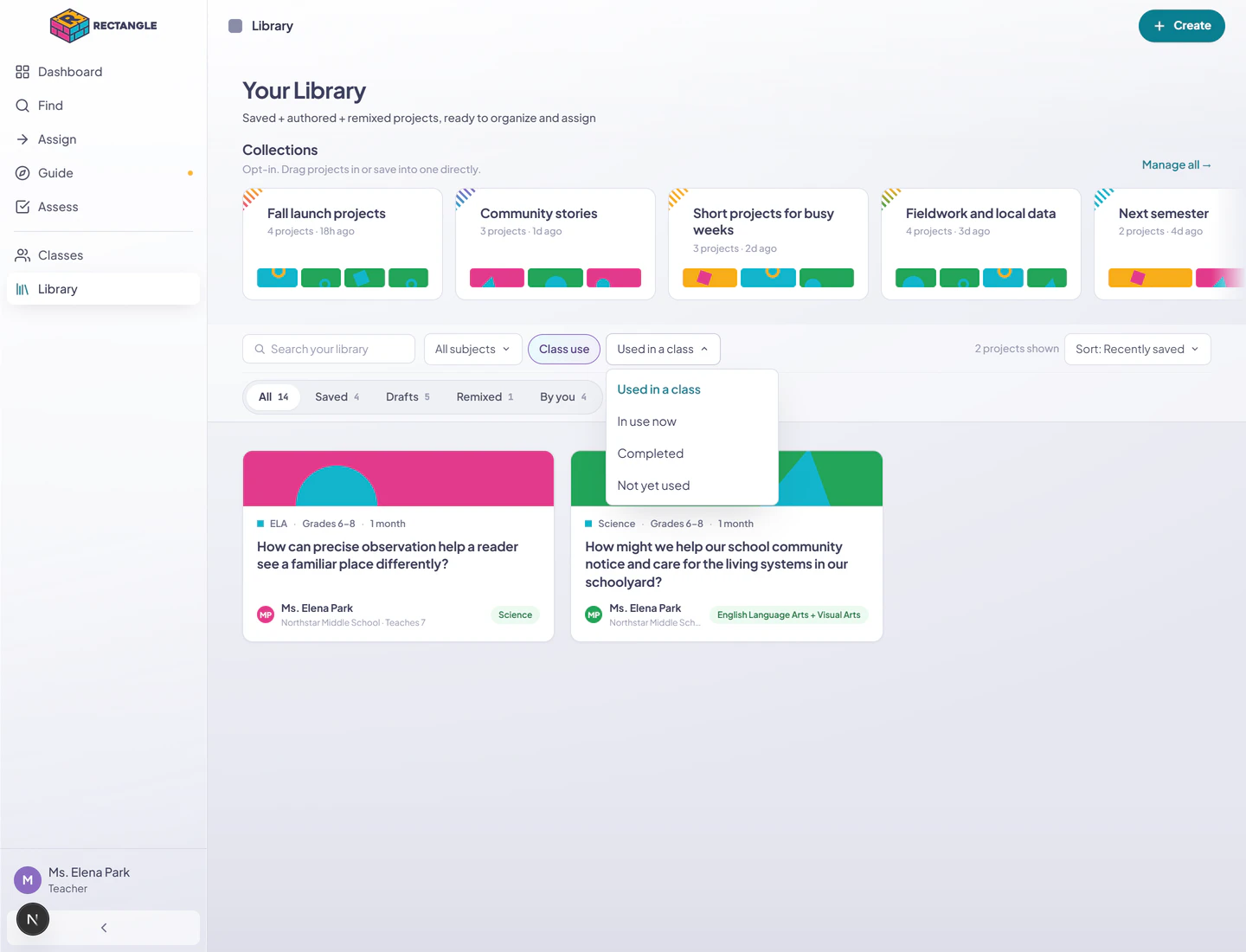
Task: Expand the All subjects dropdown
Action: (x=473, y=350)
